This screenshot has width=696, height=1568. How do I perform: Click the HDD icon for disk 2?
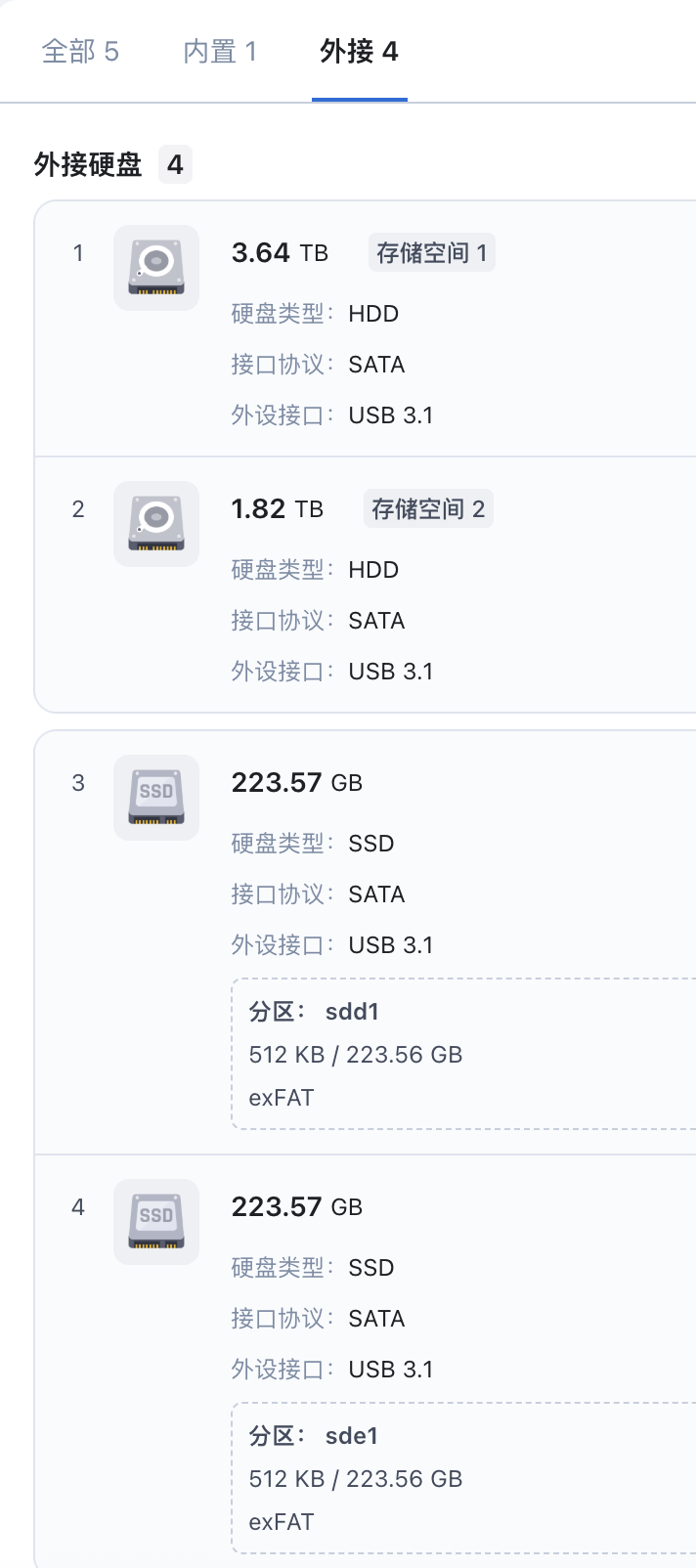point(156,524)
